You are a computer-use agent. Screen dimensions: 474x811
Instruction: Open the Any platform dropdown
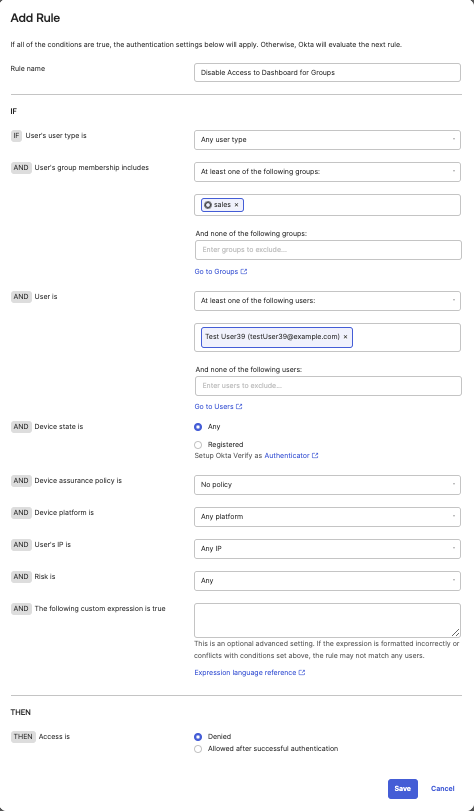point(327,517)
